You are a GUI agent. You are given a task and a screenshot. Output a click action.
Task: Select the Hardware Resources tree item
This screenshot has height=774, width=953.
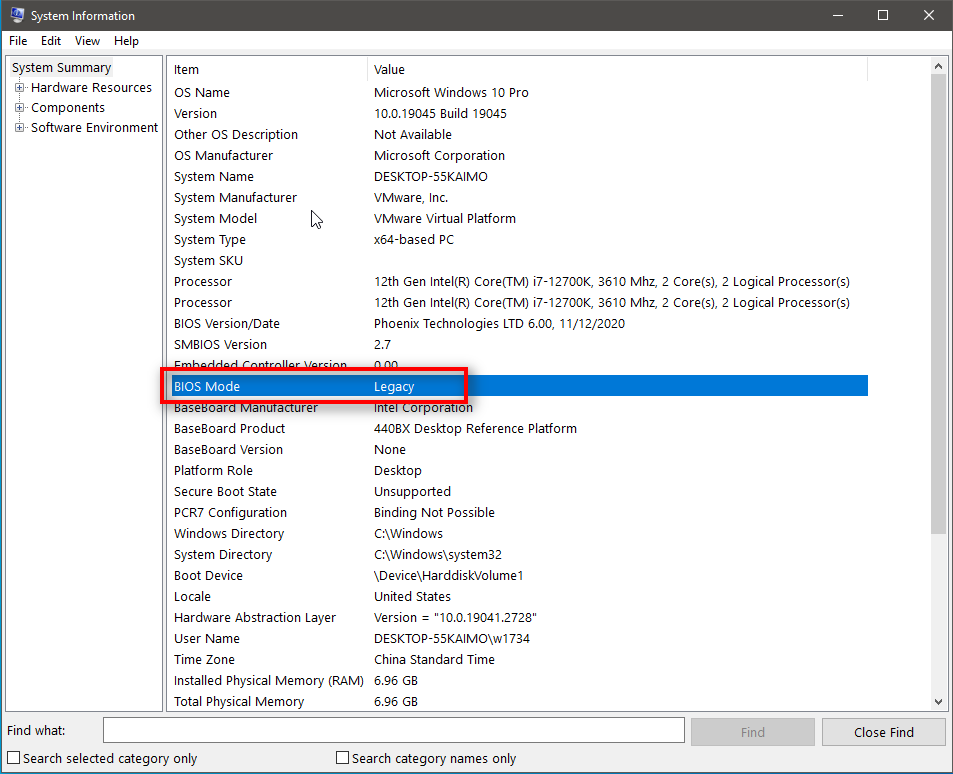point(91,88)
